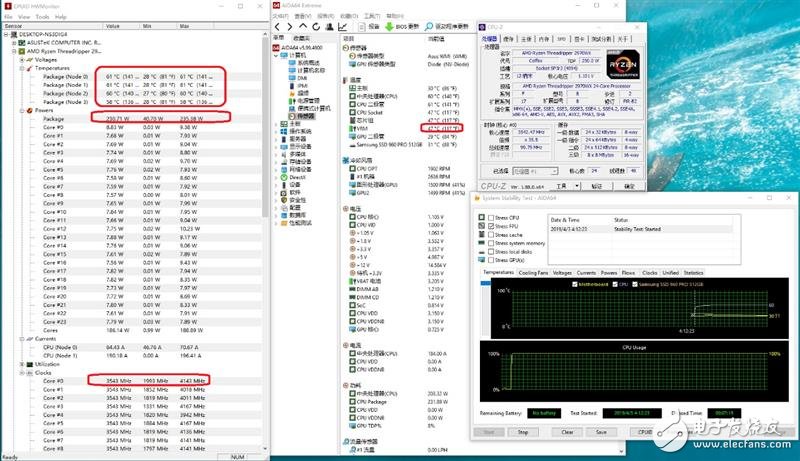Click the Temperatures thermometer icon in HWMonitor
The height and width of the screenshot is (461, 800).
tap(30, 68)
